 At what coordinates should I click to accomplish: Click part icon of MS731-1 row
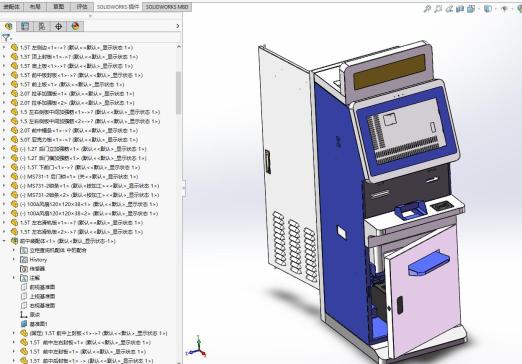point(14,176)
